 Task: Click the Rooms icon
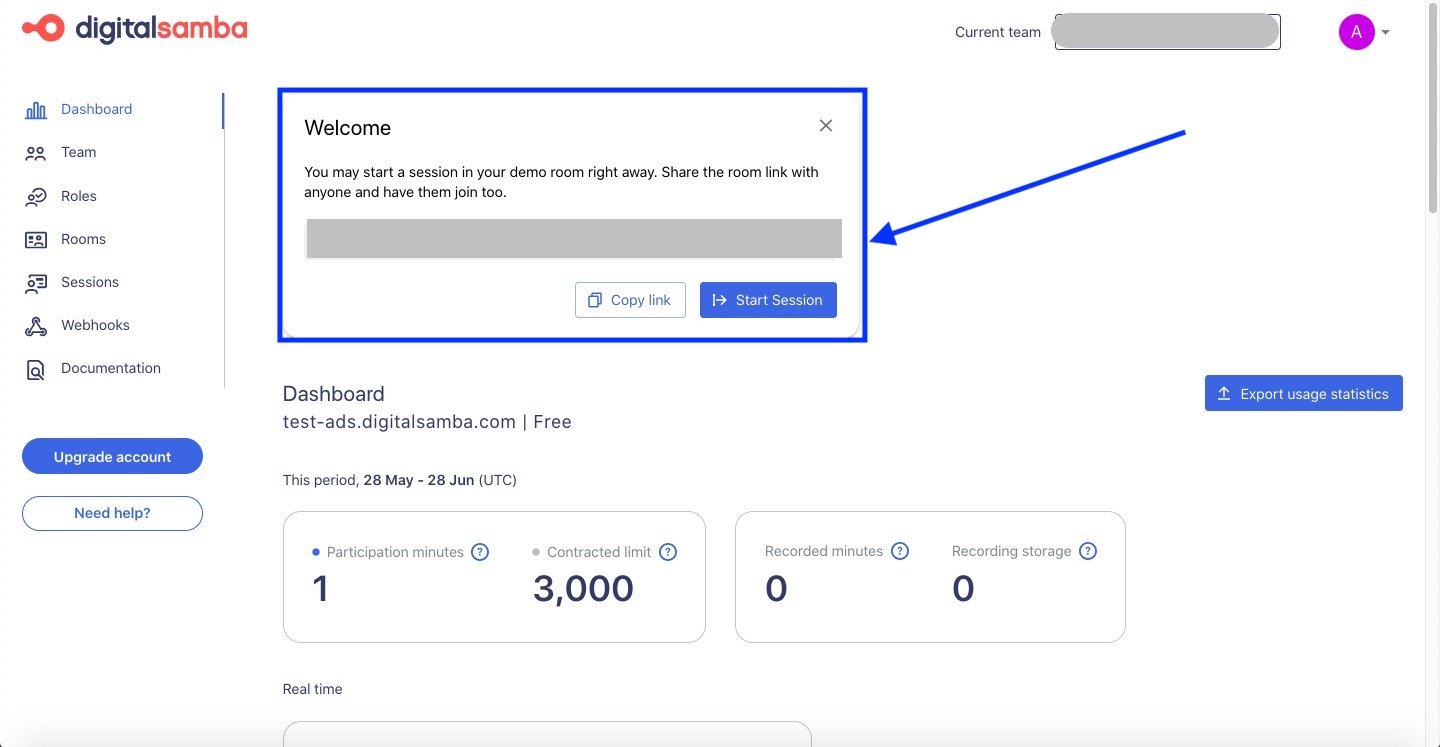36,239
